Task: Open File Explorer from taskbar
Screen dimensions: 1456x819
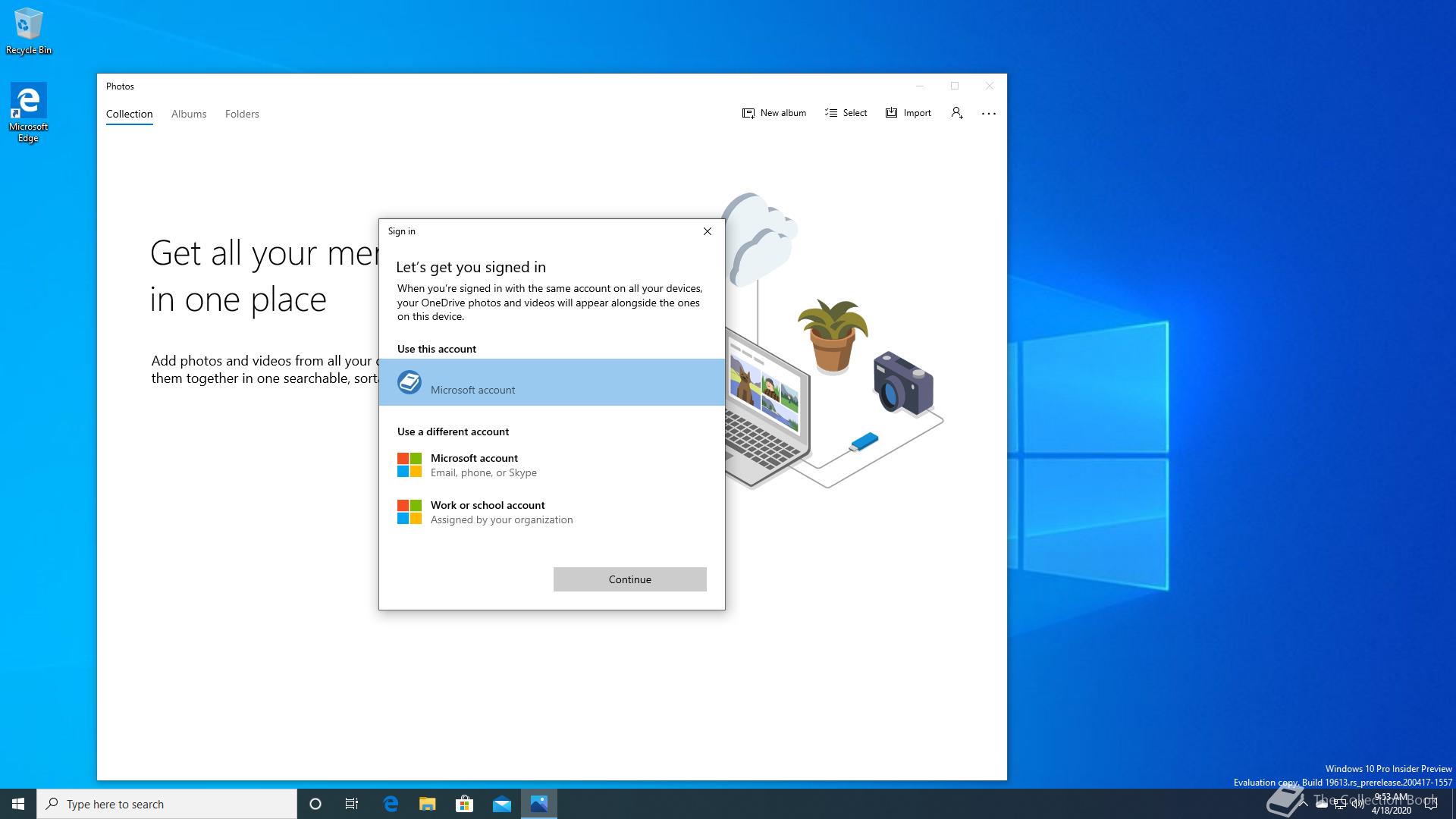Action: coord(428,804)
